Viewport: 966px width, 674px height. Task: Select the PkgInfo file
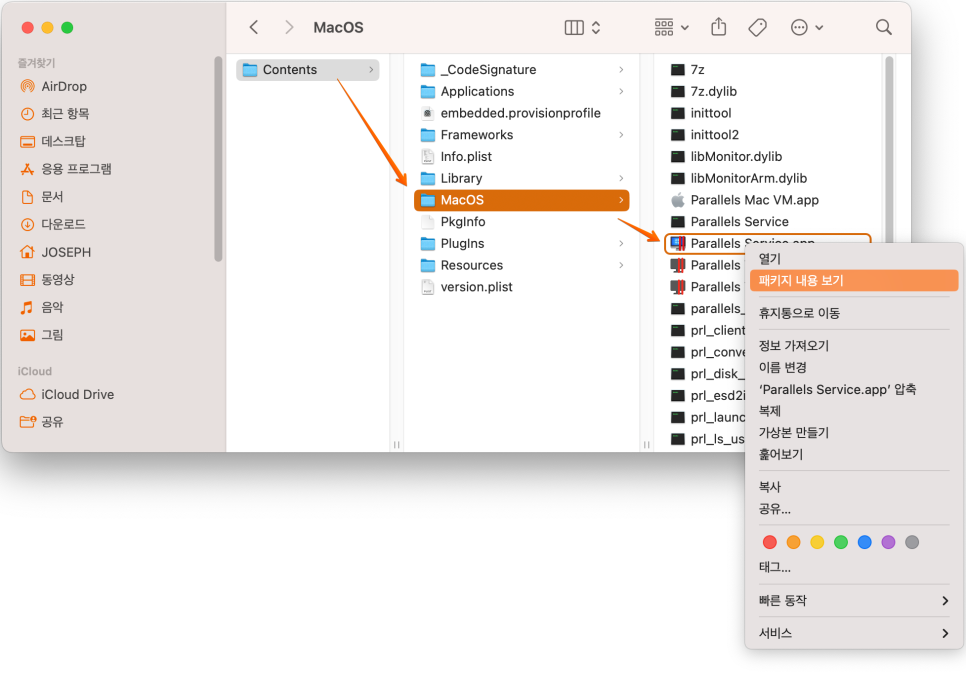(522, 222)
